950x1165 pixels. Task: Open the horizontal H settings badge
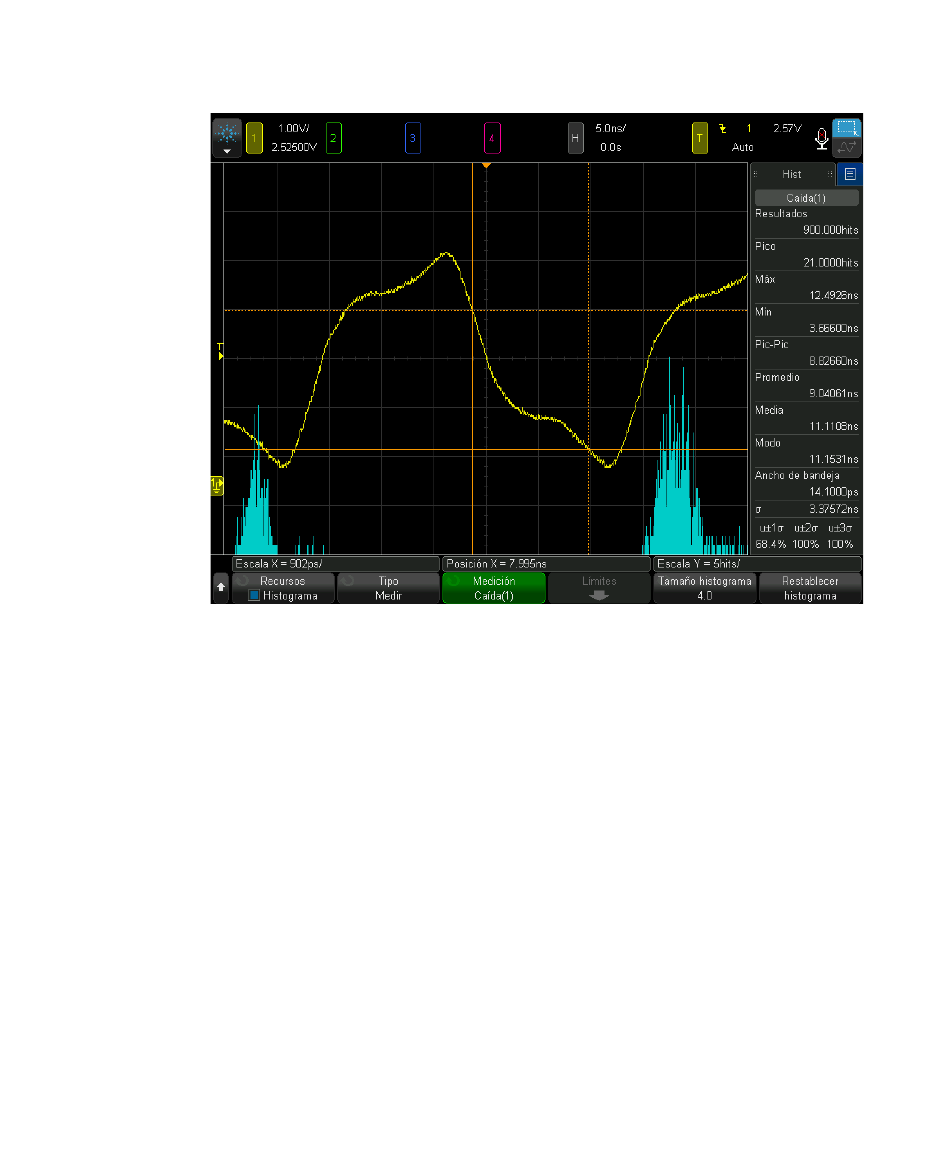tap(575, 138)
